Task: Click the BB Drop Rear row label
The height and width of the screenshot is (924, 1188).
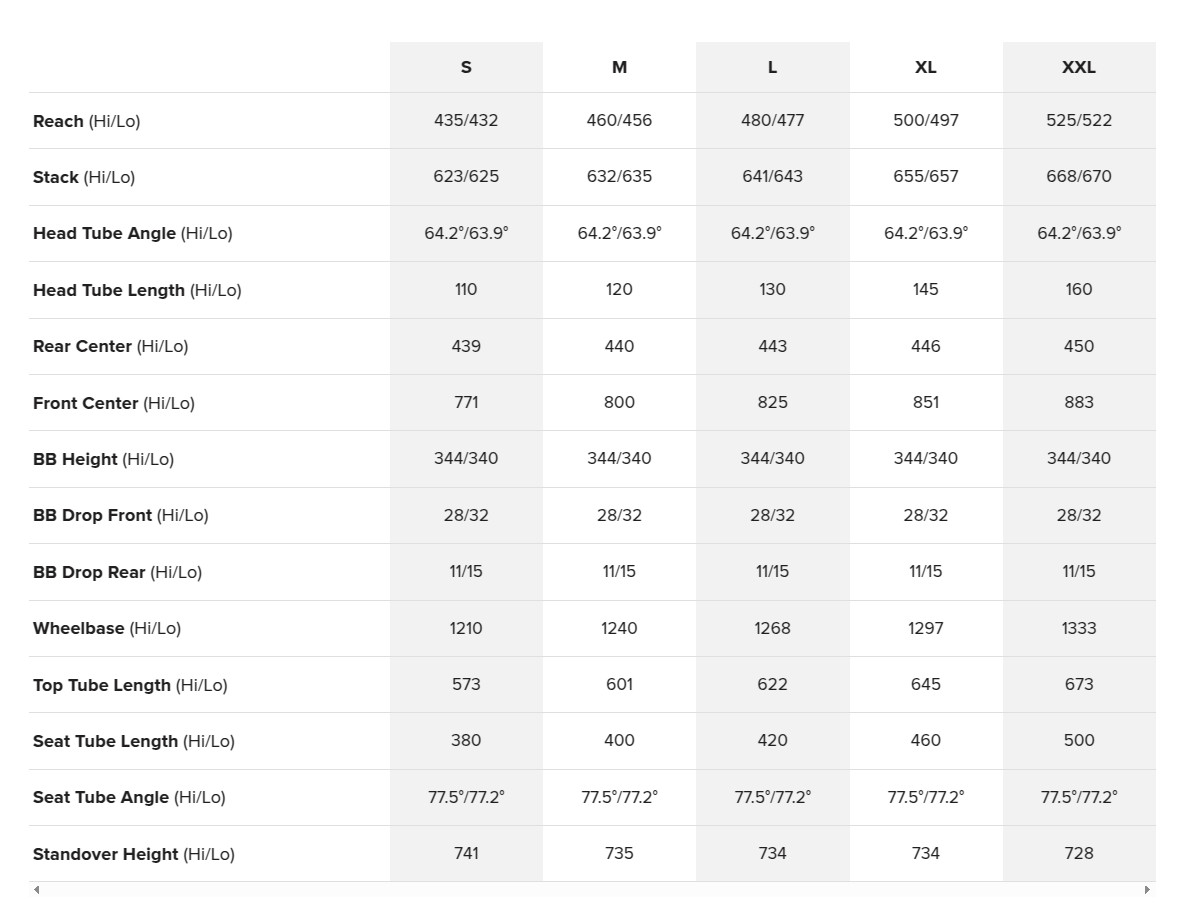Action: tap(117, 573)
